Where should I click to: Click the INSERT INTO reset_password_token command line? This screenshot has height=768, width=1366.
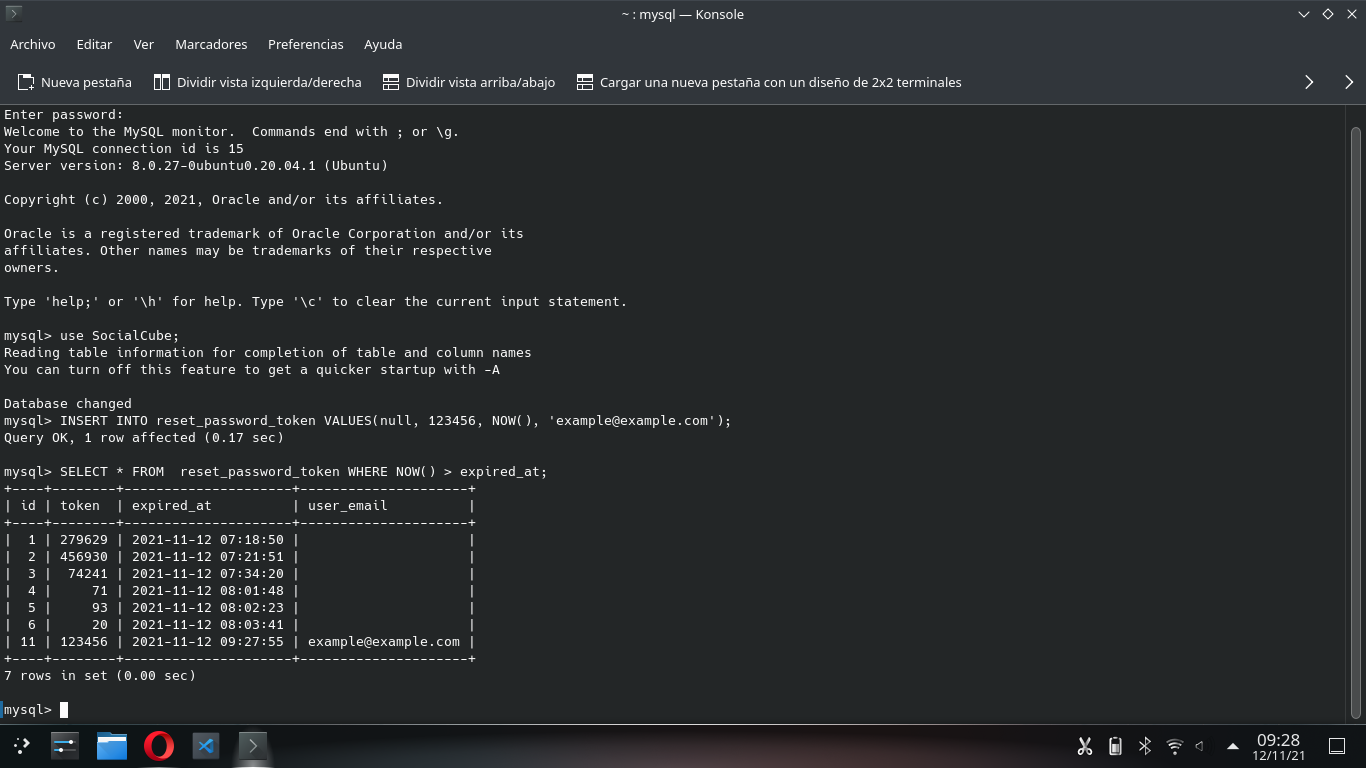click(368, 420)
